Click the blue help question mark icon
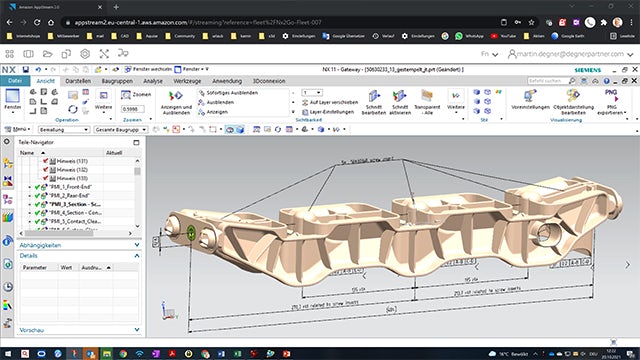 coord(607,81)
